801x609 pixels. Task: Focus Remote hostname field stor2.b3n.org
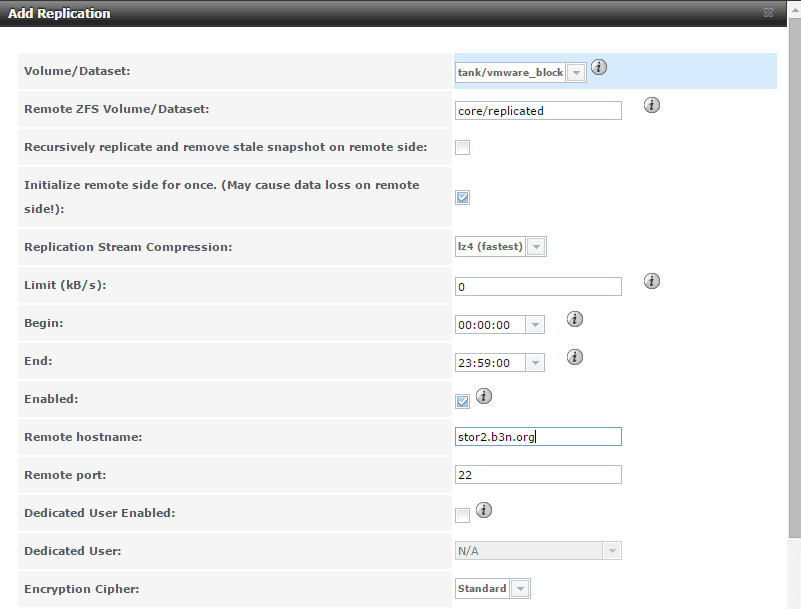(538, 437)
